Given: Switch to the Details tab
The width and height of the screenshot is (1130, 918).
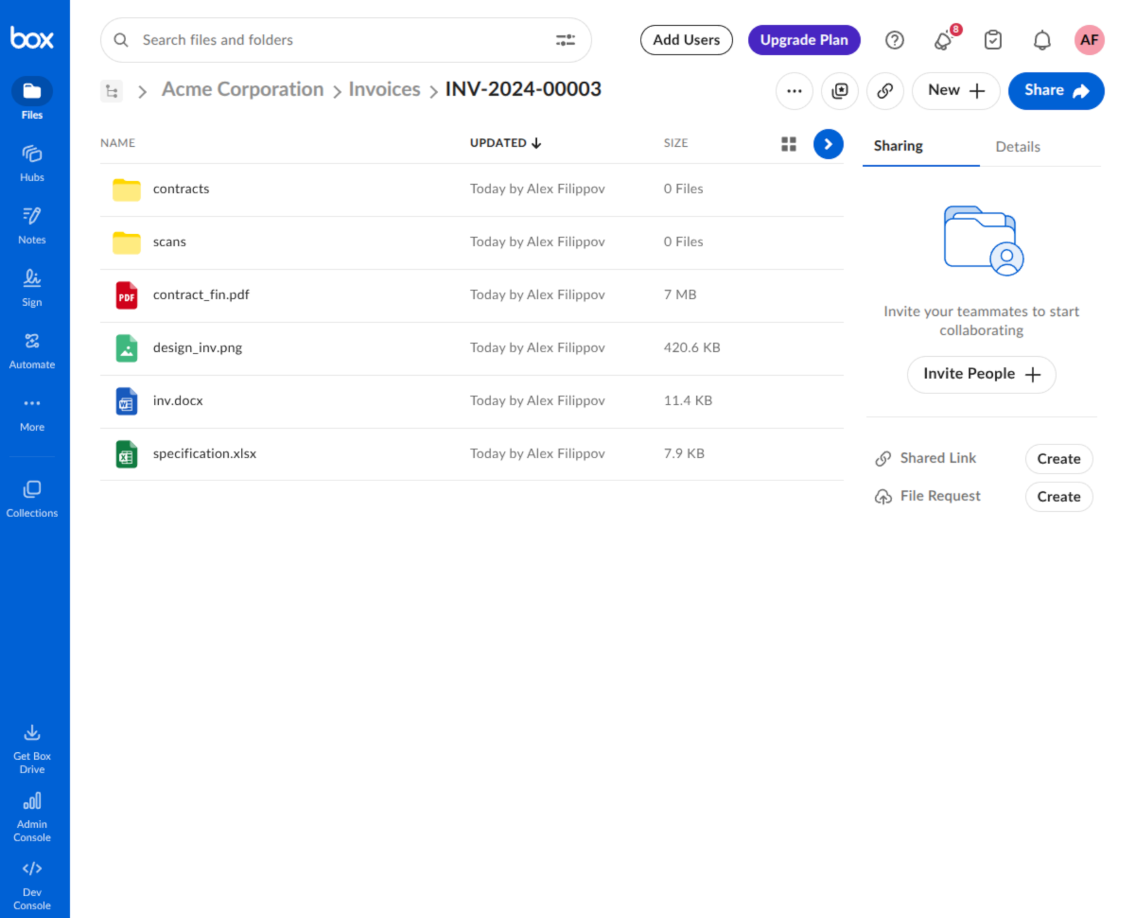Looking at the screenshot, I should [x=1018, y=147].
